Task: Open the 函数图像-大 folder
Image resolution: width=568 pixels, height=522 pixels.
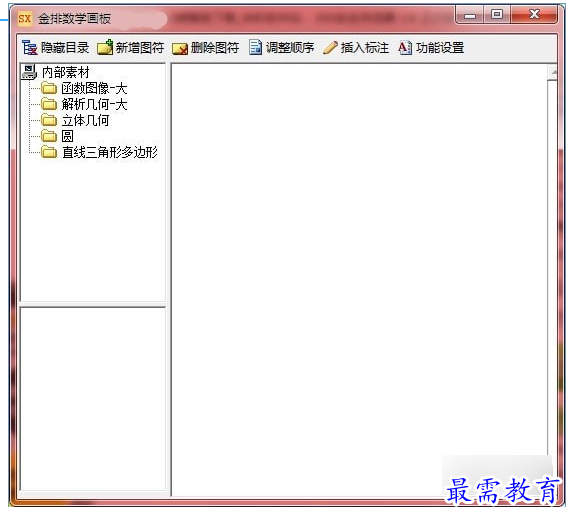Action: [x=94, y=88]
